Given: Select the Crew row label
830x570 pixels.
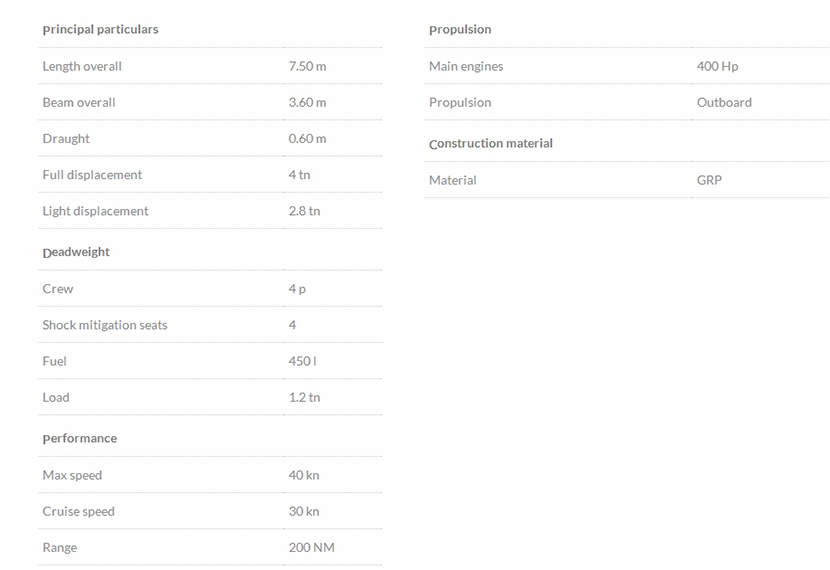Looking at the screenshot, I should pos(58,288).
